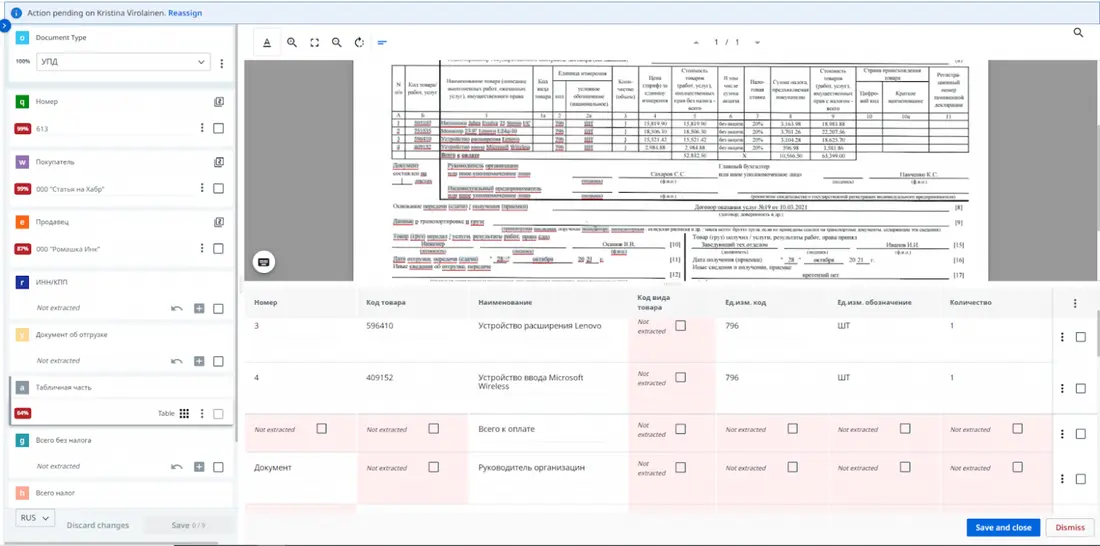
Task: Open the Номер field link icon
Action: point(218,102)
